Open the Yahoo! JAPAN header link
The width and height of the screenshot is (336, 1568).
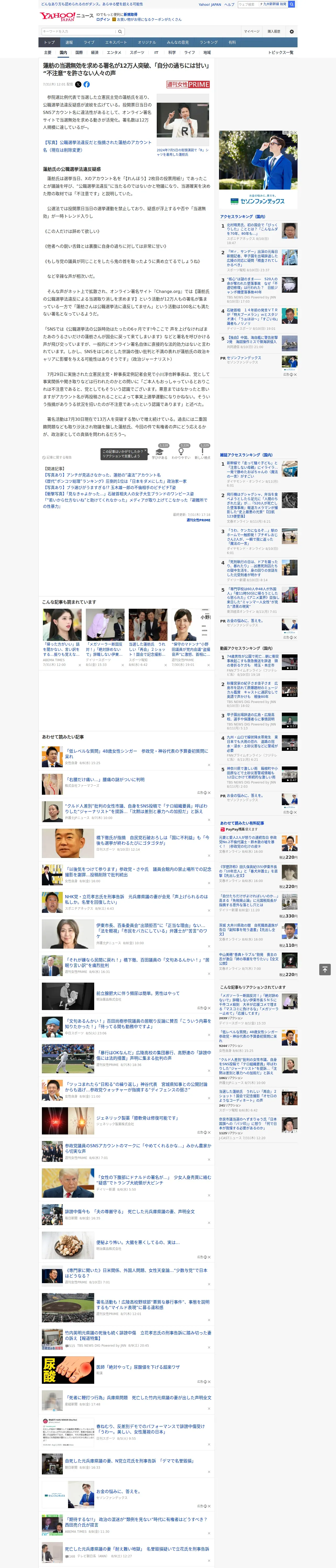(x=210, y=4)
